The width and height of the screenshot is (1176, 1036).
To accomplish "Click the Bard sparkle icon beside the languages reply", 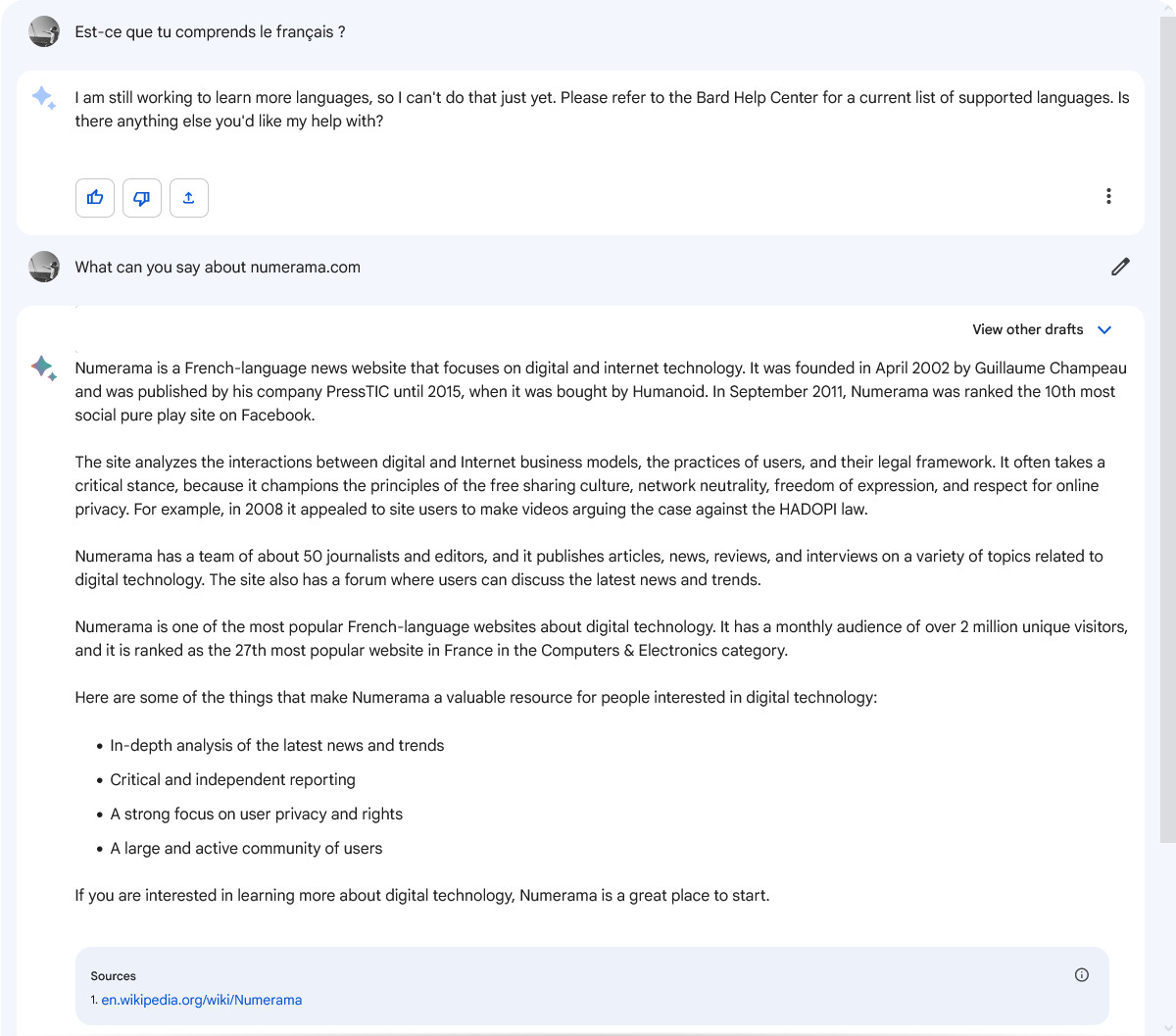I will tap(44, 98).
